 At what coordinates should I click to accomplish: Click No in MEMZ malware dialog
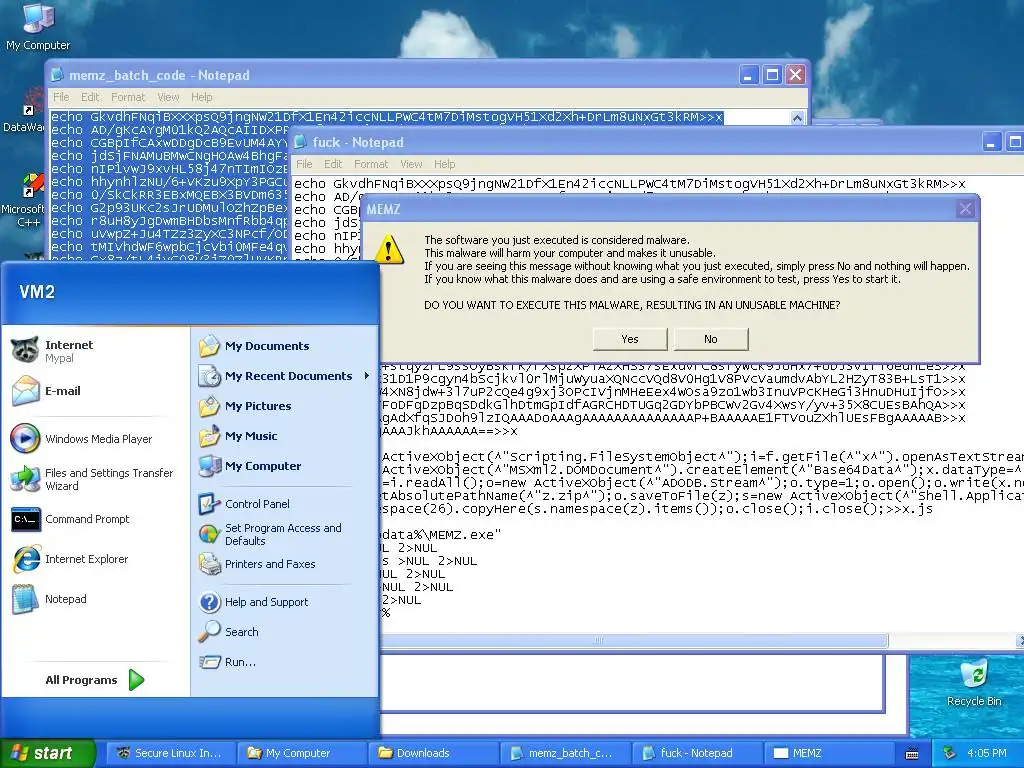(711, 339)
